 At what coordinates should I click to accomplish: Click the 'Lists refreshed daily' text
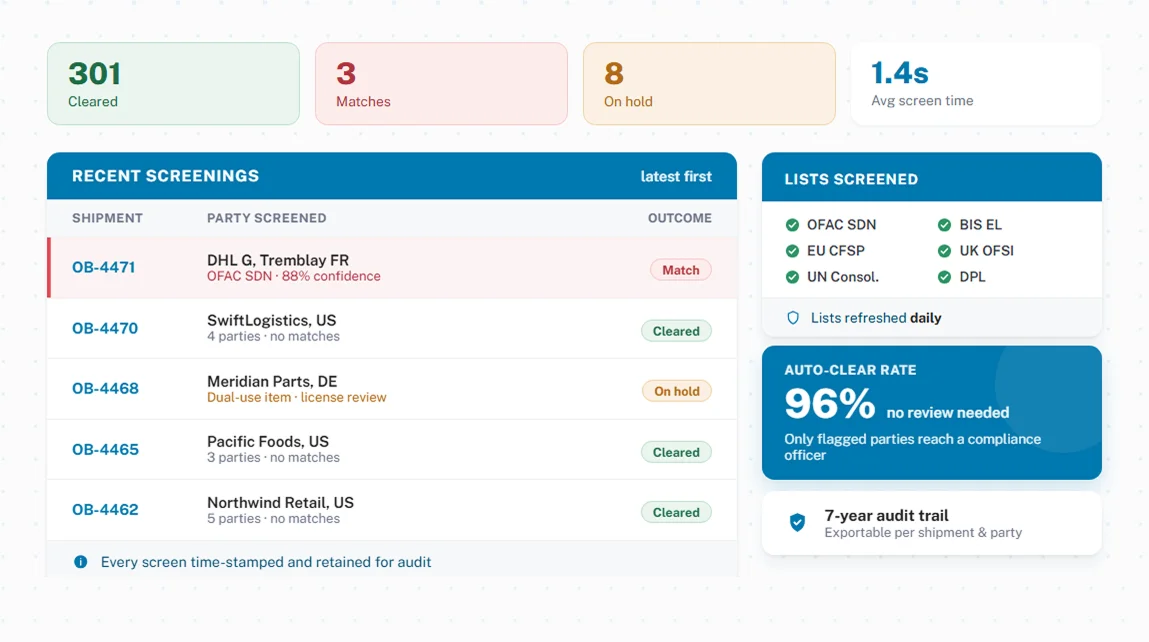pos(876,318)
